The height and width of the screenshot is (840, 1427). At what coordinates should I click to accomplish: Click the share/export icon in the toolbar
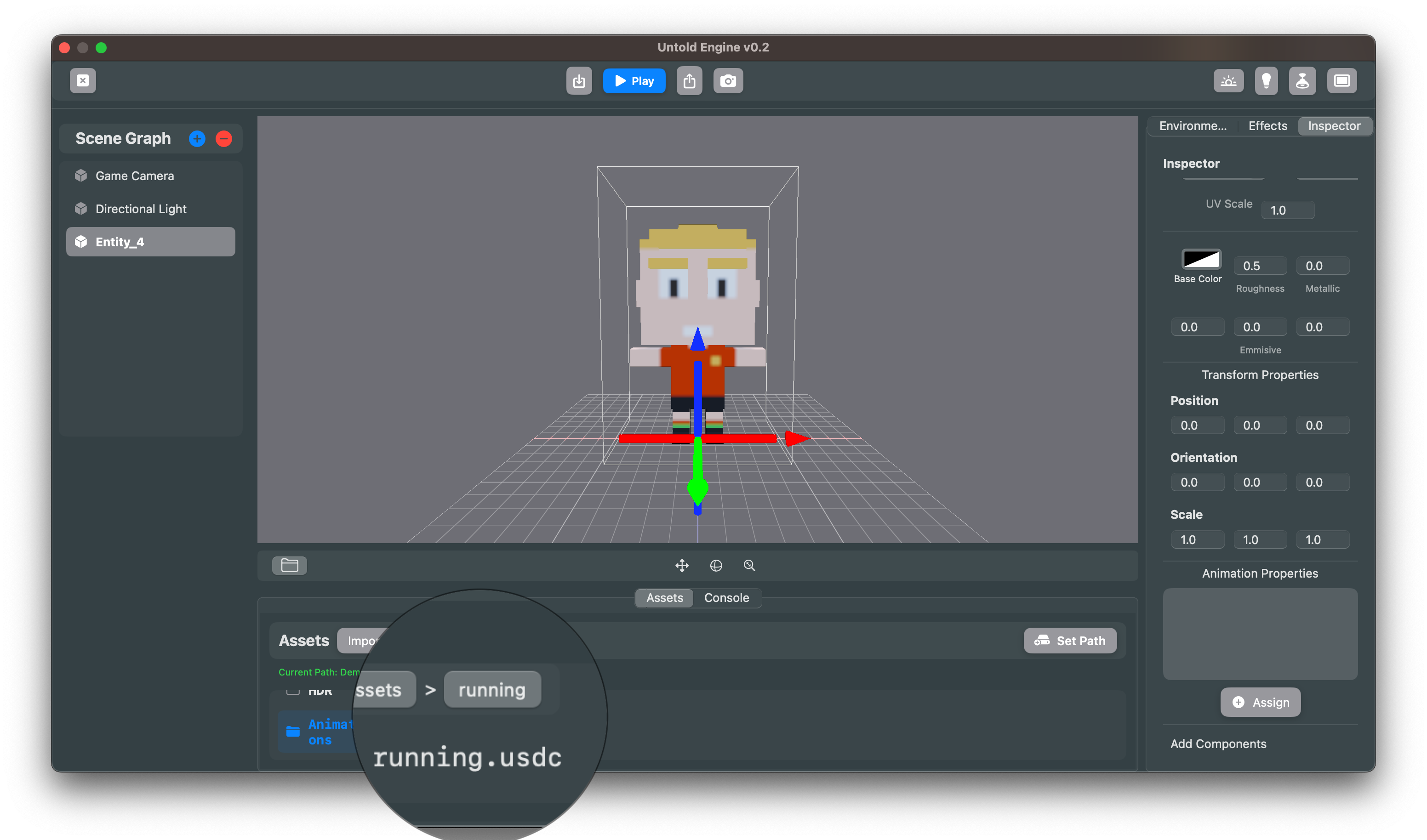[690, 80]
